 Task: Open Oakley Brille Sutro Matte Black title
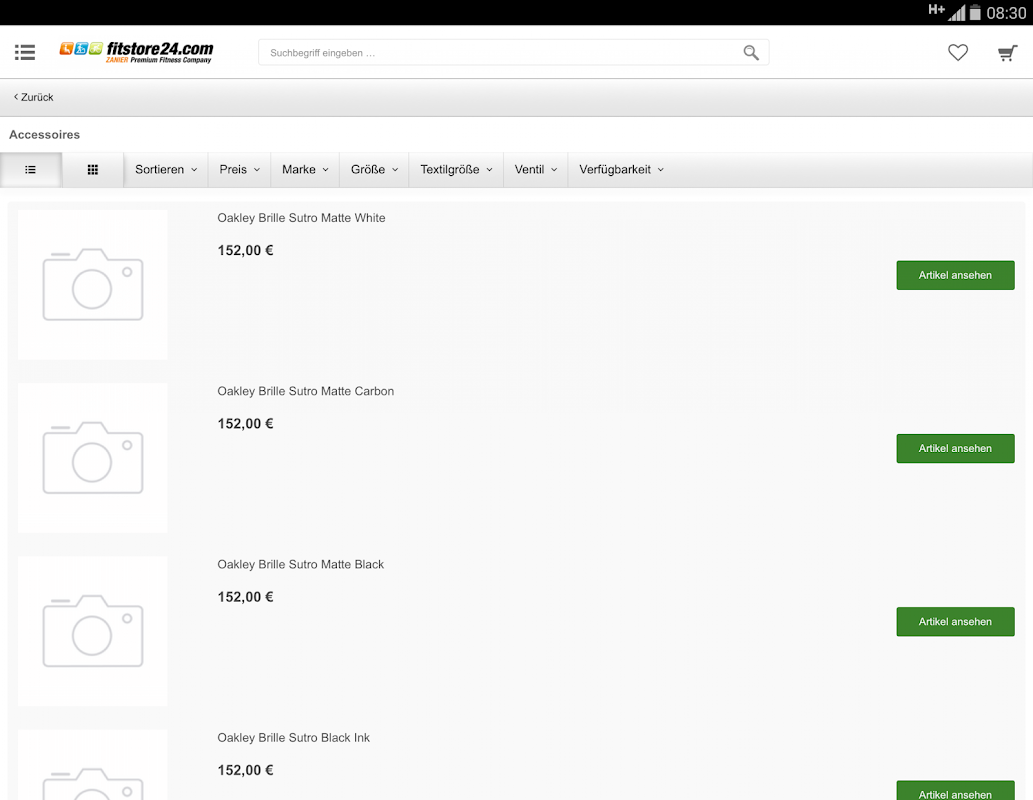[300, 565]
